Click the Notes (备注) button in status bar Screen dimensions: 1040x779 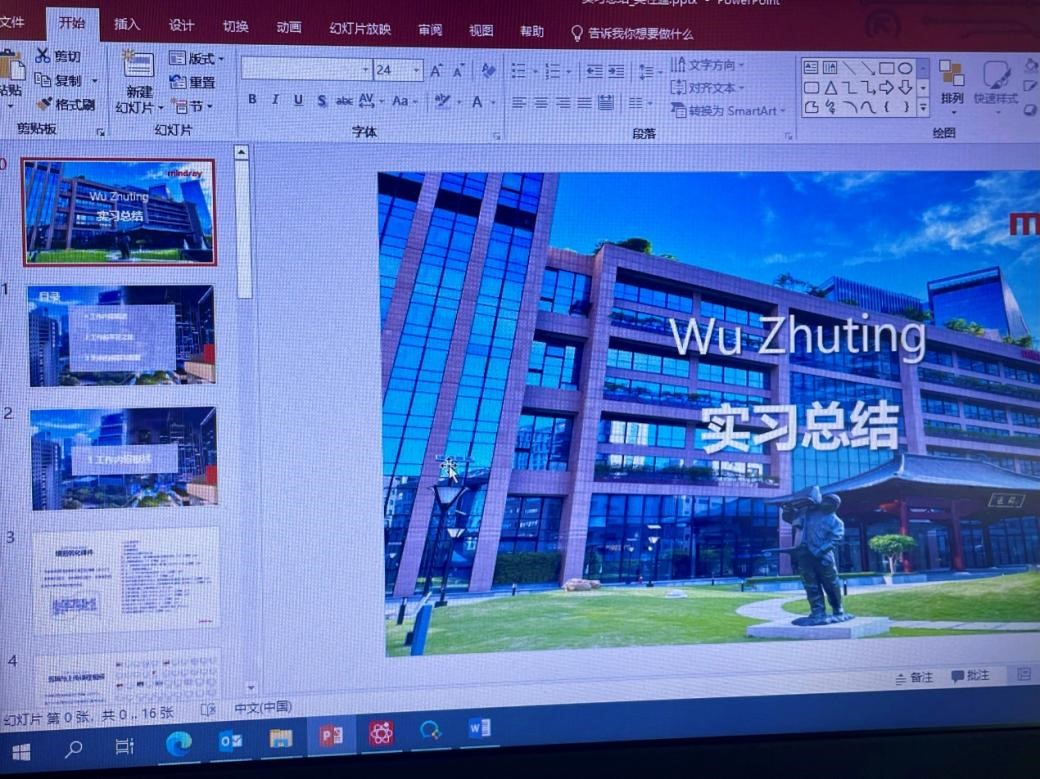point(913,677)
